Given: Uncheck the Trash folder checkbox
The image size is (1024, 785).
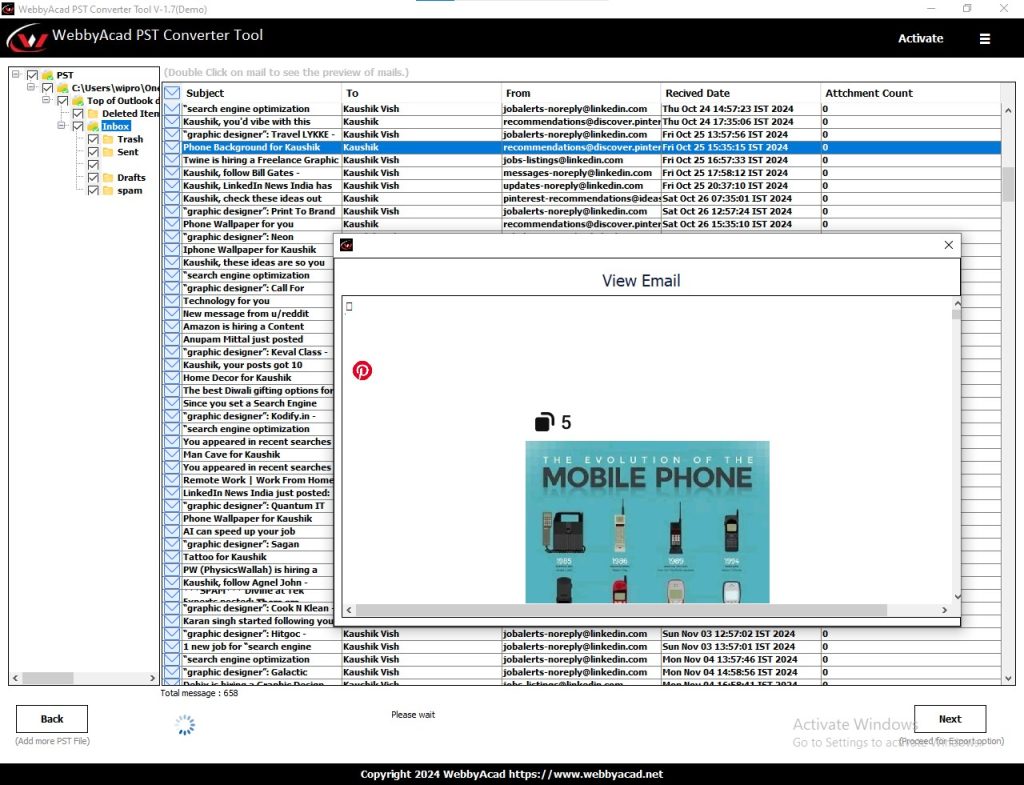Looking at the screenshot, I should (x=93, y=139).
